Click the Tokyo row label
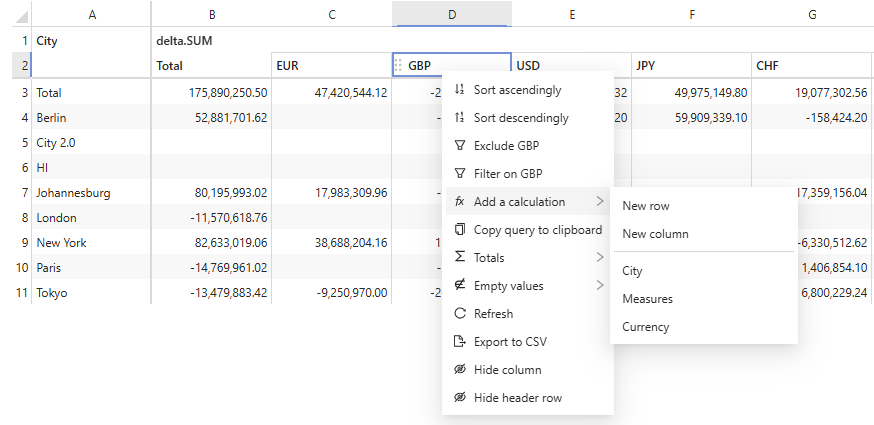This screenshot has height=425, width=874. [x=52, y=293]
